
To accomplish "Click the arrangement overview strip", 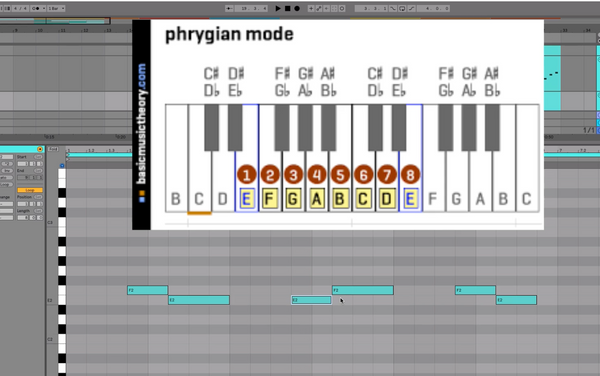I will tap(55, 21).
